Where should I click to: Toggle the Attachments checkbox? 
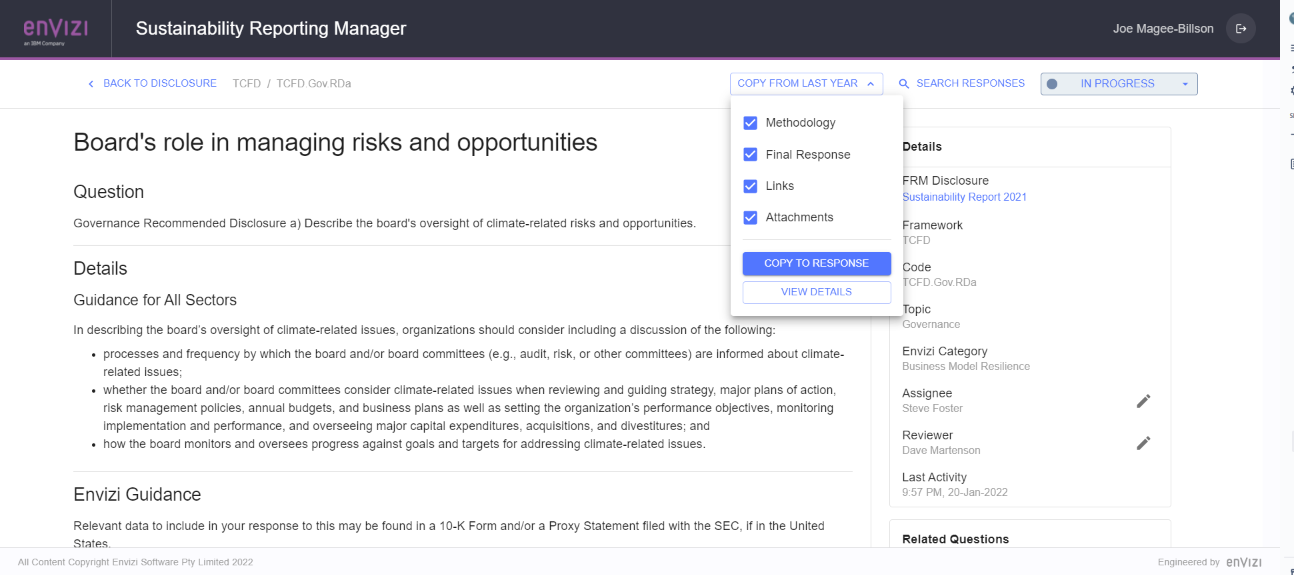pos(750,217)
